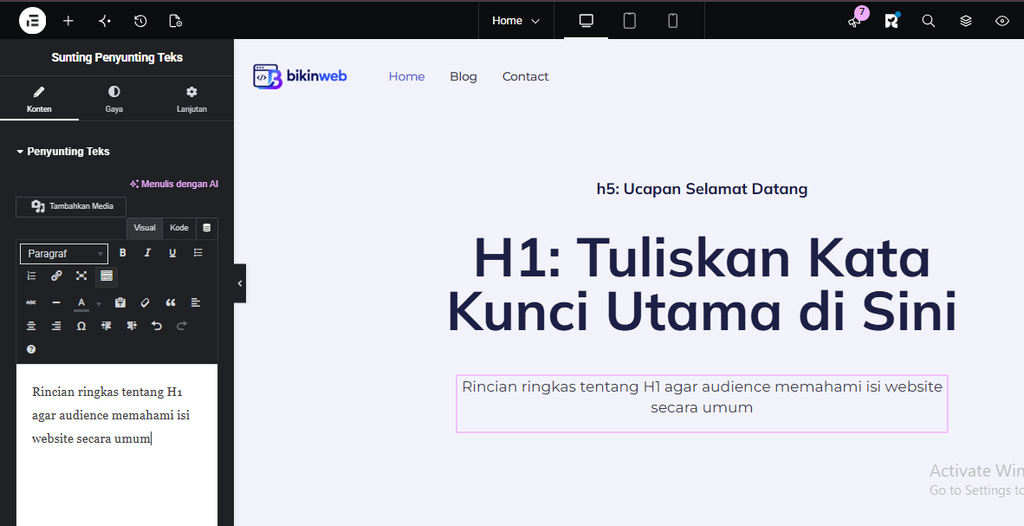The image size is (1024, 526).
Task: Open the What's New megaphone notifications
Action: pyautogui.click(x=855, y=21)
